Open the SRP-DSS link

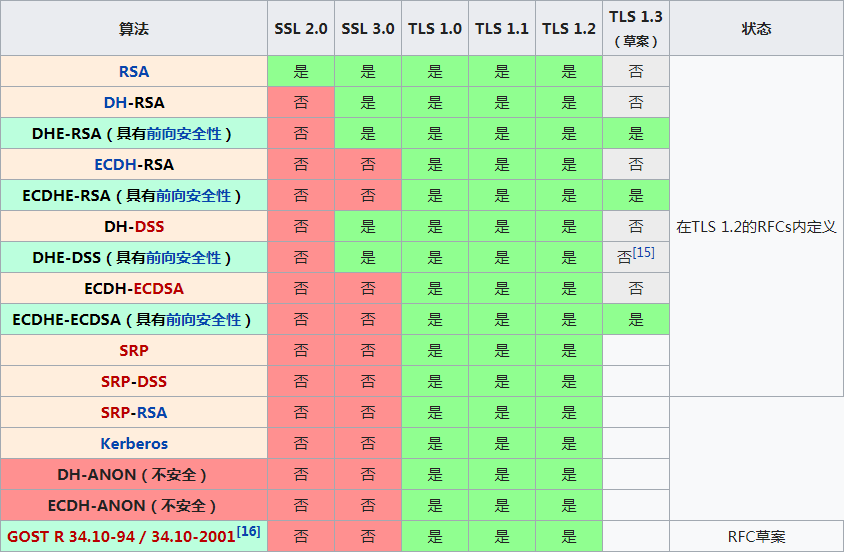[134, 382]
